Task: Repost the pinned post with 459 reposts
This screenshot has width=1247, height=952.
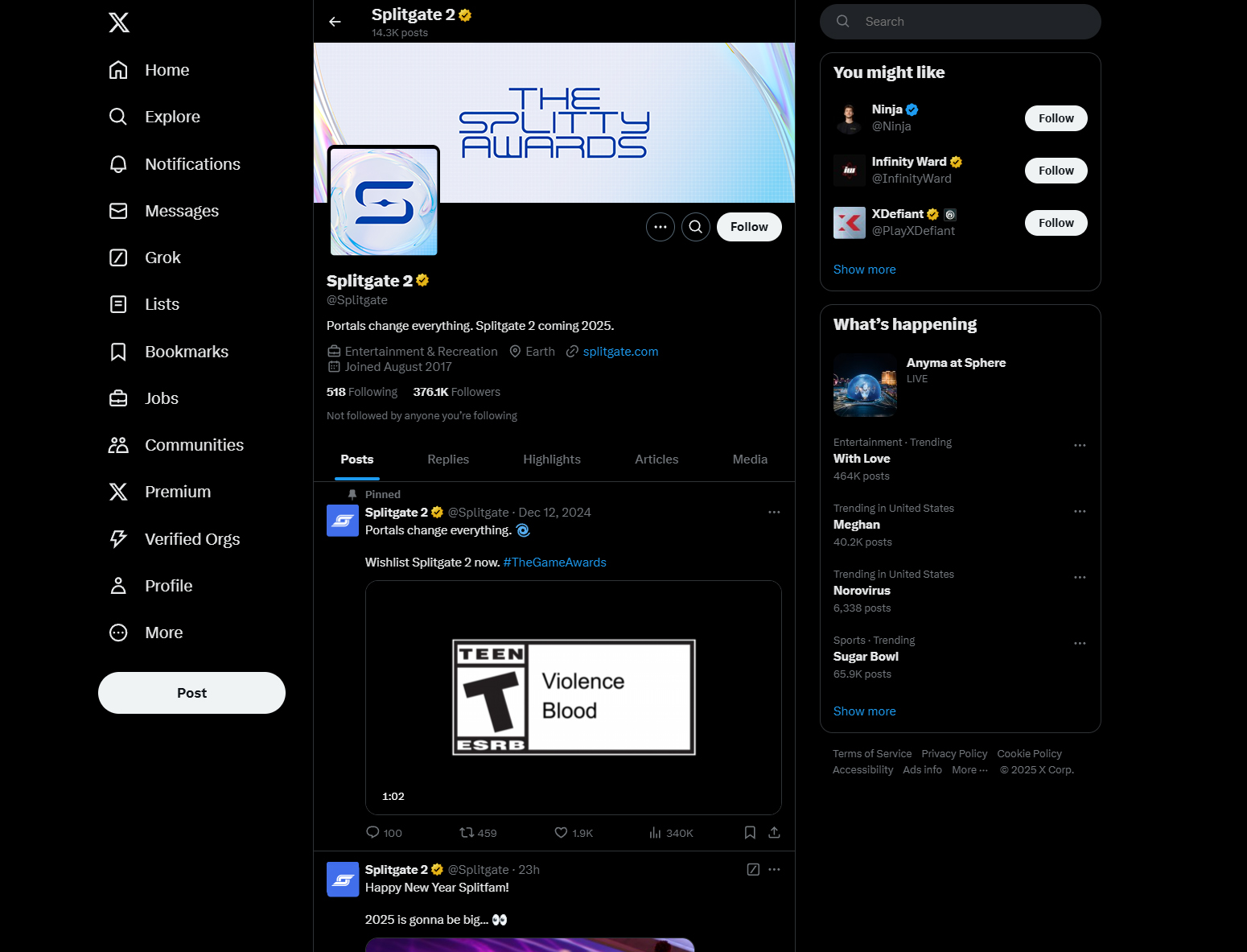Action: click(x=478, y=833)
